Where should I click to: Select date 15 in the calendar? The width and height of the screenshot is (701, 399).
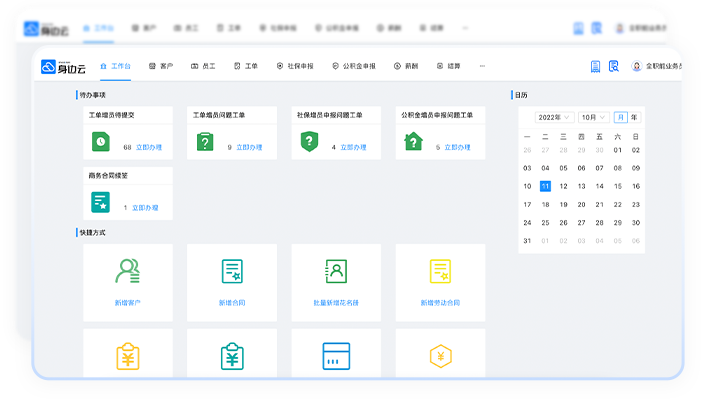tap(617, 186)
